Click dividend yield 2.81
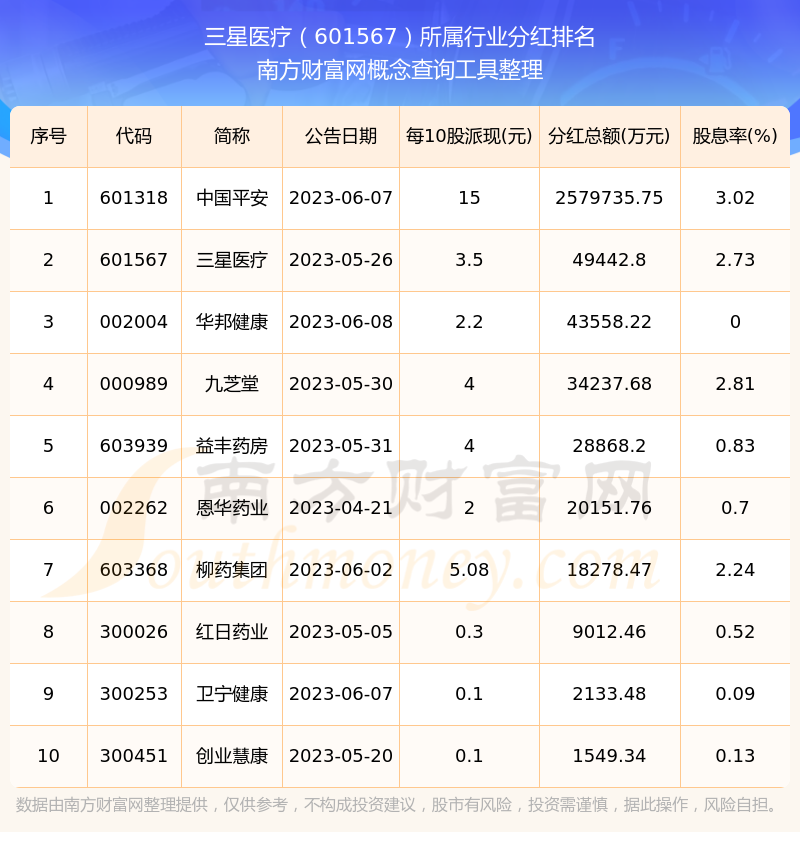 click(x=735, y=385)
